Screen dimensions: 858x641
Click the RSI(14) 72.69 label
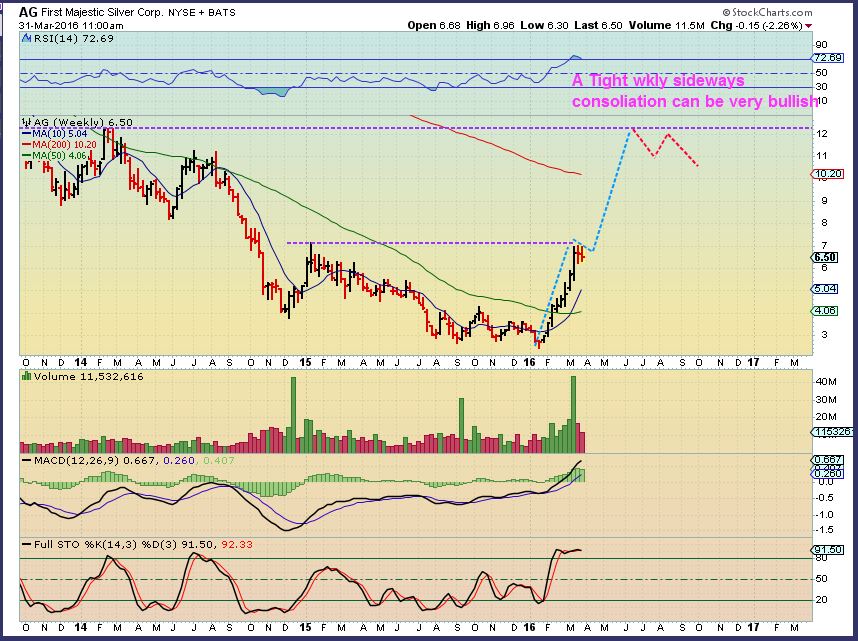coord(74,38)
